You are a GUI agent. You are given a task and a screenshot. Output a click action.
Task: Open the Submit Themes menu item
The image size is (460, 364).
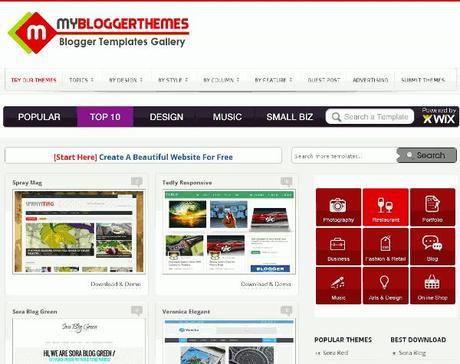[423, 80]
